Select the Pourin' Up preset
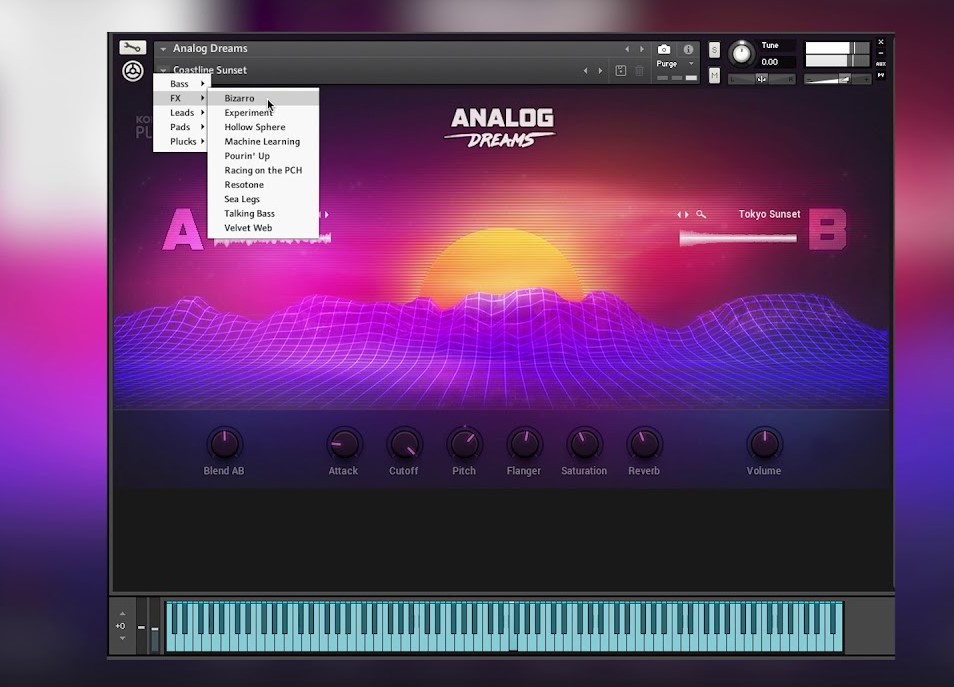This screenshot has height=687, width=954. (x=263, y=156)
